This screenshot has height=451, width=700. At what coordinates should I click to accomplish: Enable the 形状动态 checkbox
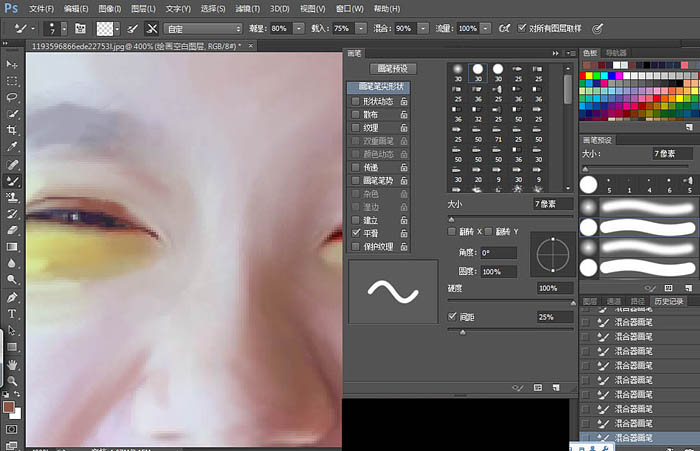(x=356, y=101)
